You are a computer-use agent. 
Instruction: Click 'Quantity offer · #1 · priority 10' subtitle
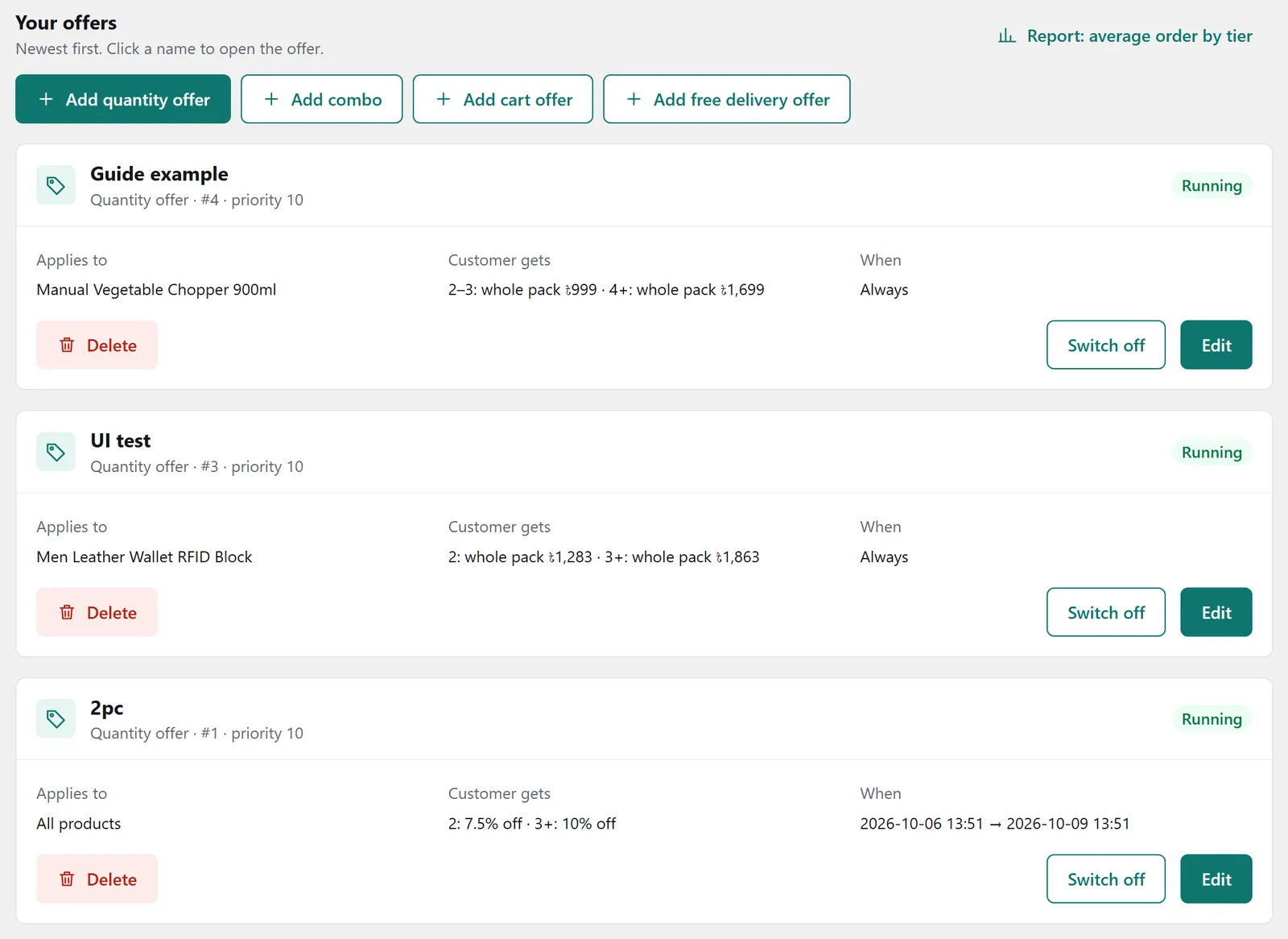pyautogui.click(x=196, y=734)
